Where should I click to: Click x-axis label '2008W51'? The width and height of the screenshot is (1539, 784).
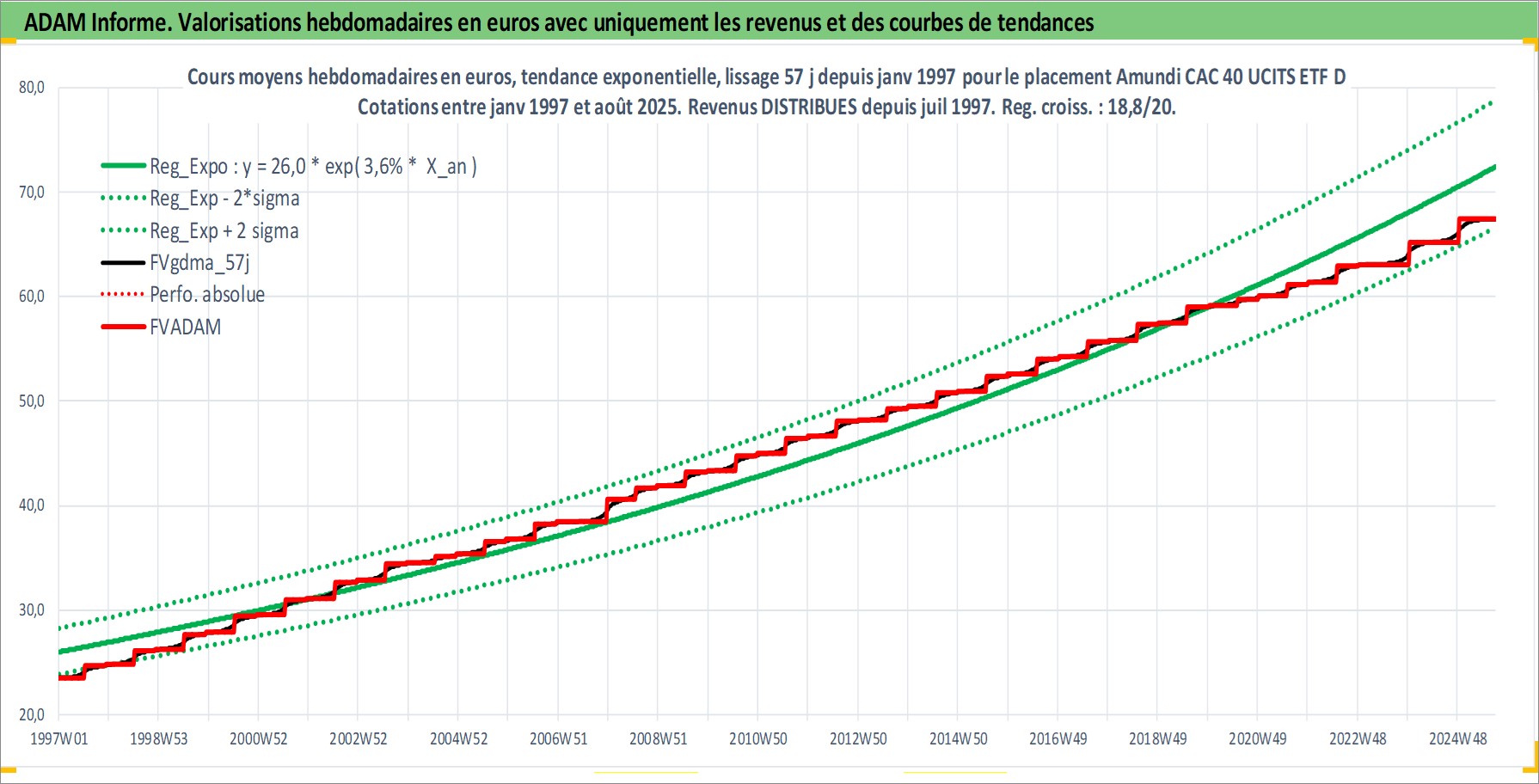coord(658,739)
